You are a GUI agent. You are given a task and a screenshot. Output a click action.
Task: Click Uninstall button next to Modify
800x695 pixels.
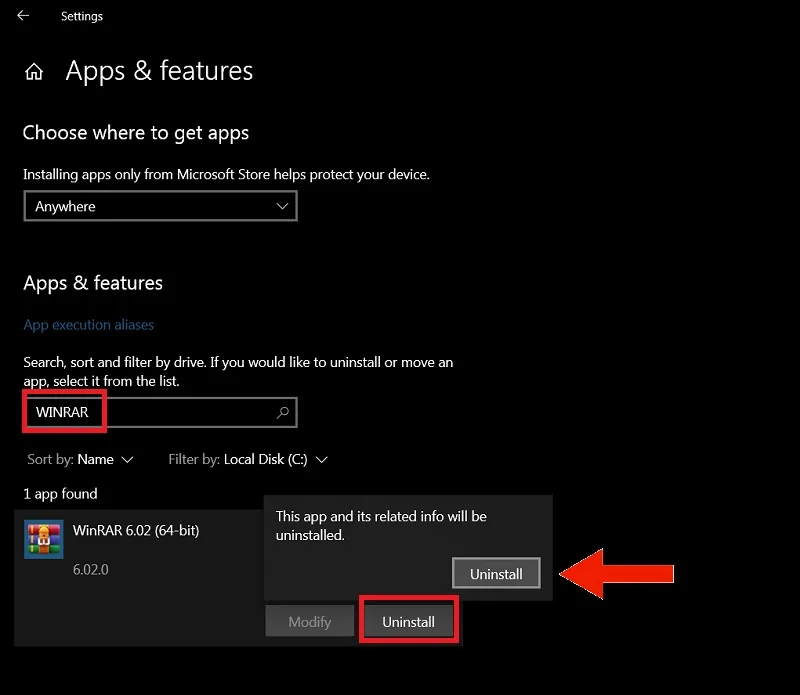(408, 622)
